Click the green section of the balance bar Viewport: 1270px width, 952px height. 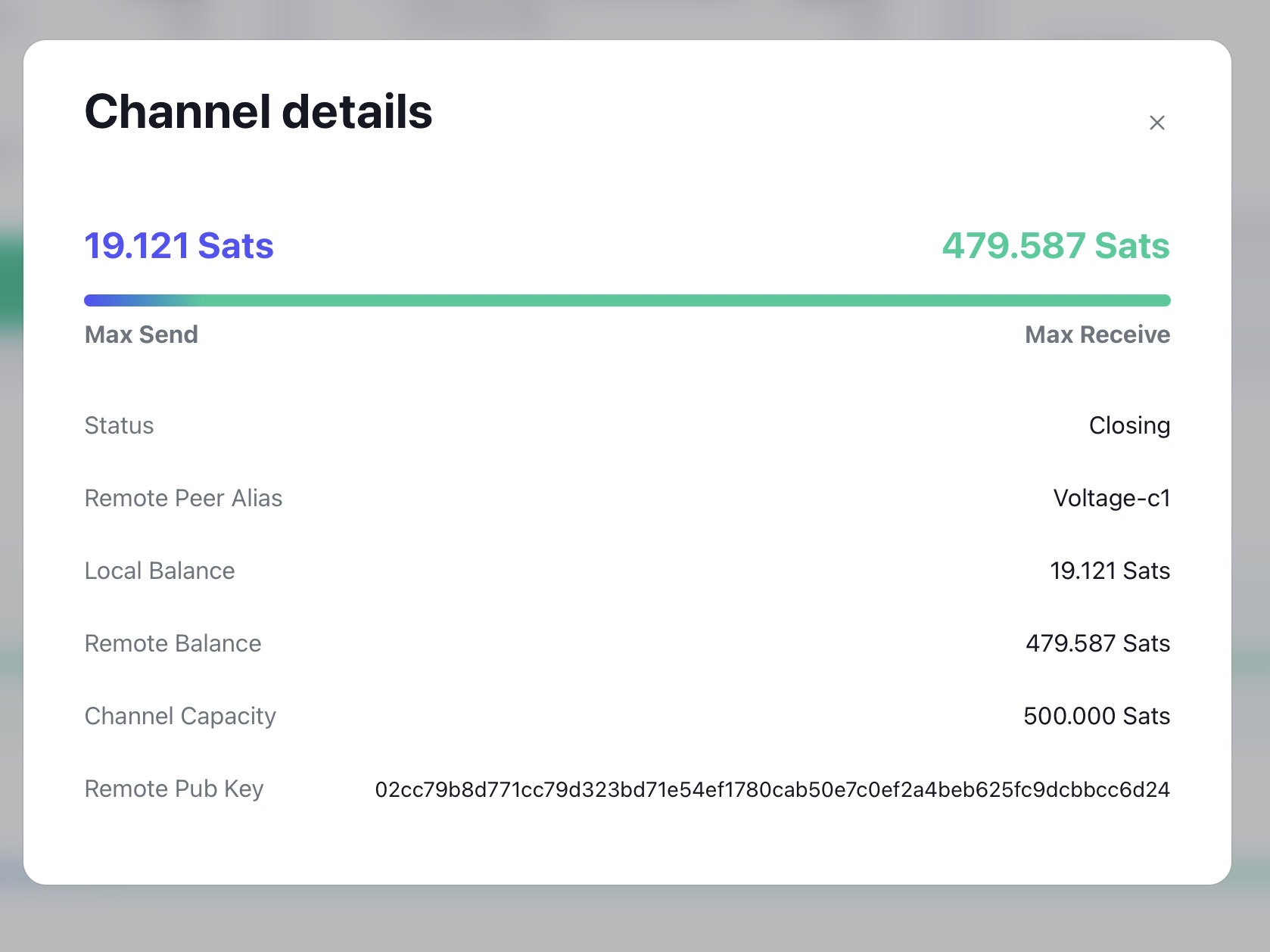tap(681, 300)
